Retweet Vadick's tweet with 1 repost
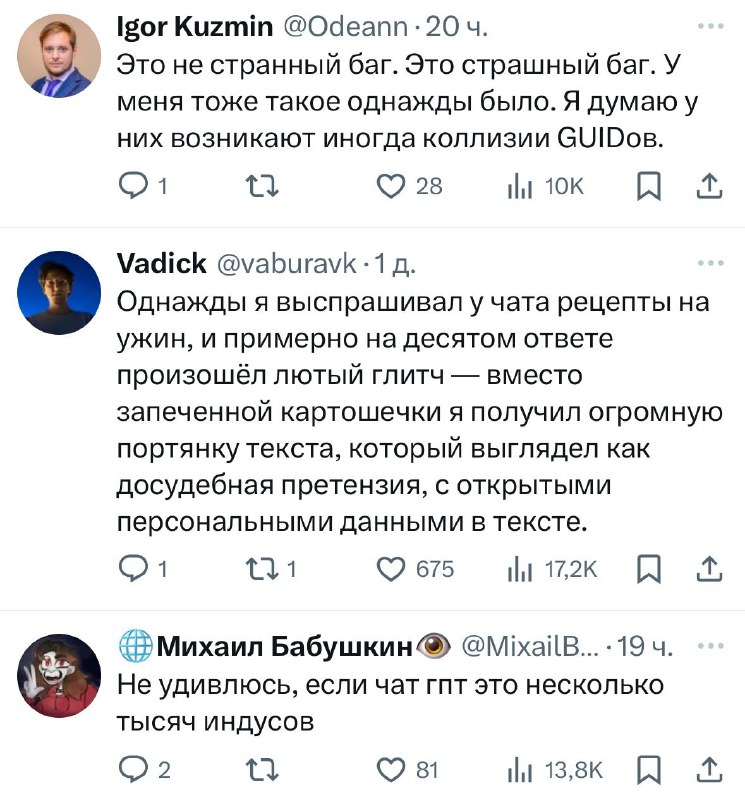Screen dimensions: 745x800 point(262,569)
